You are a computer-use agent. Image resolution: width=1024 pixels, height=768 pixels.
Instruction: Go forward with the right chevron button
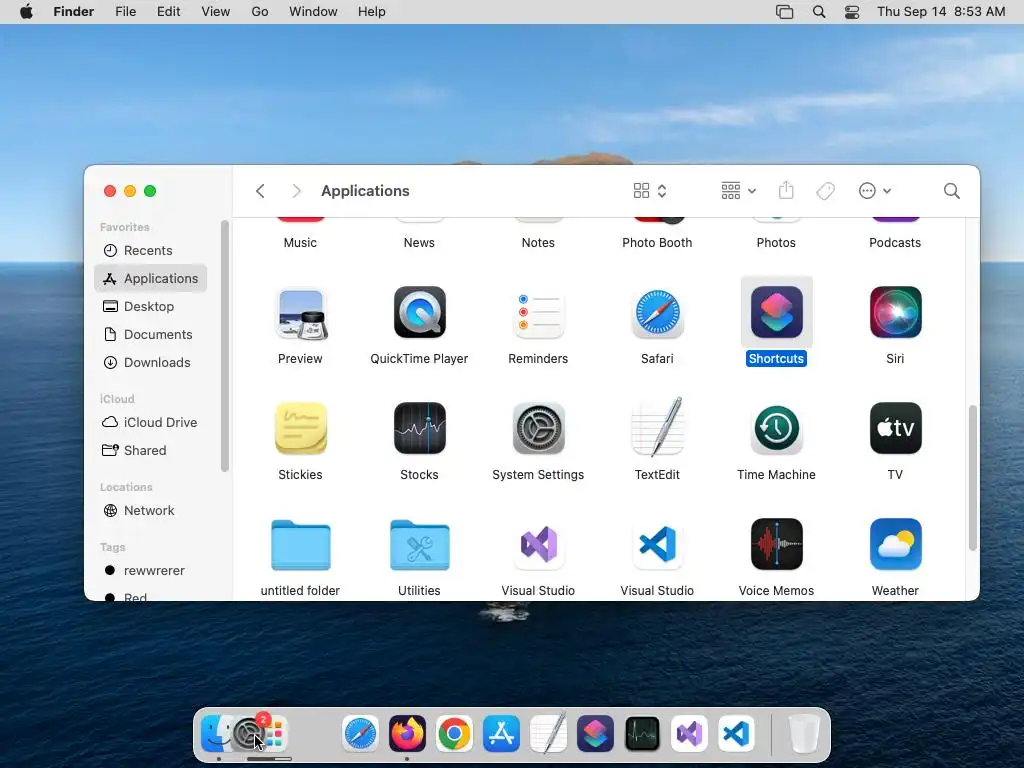point(296,191)
